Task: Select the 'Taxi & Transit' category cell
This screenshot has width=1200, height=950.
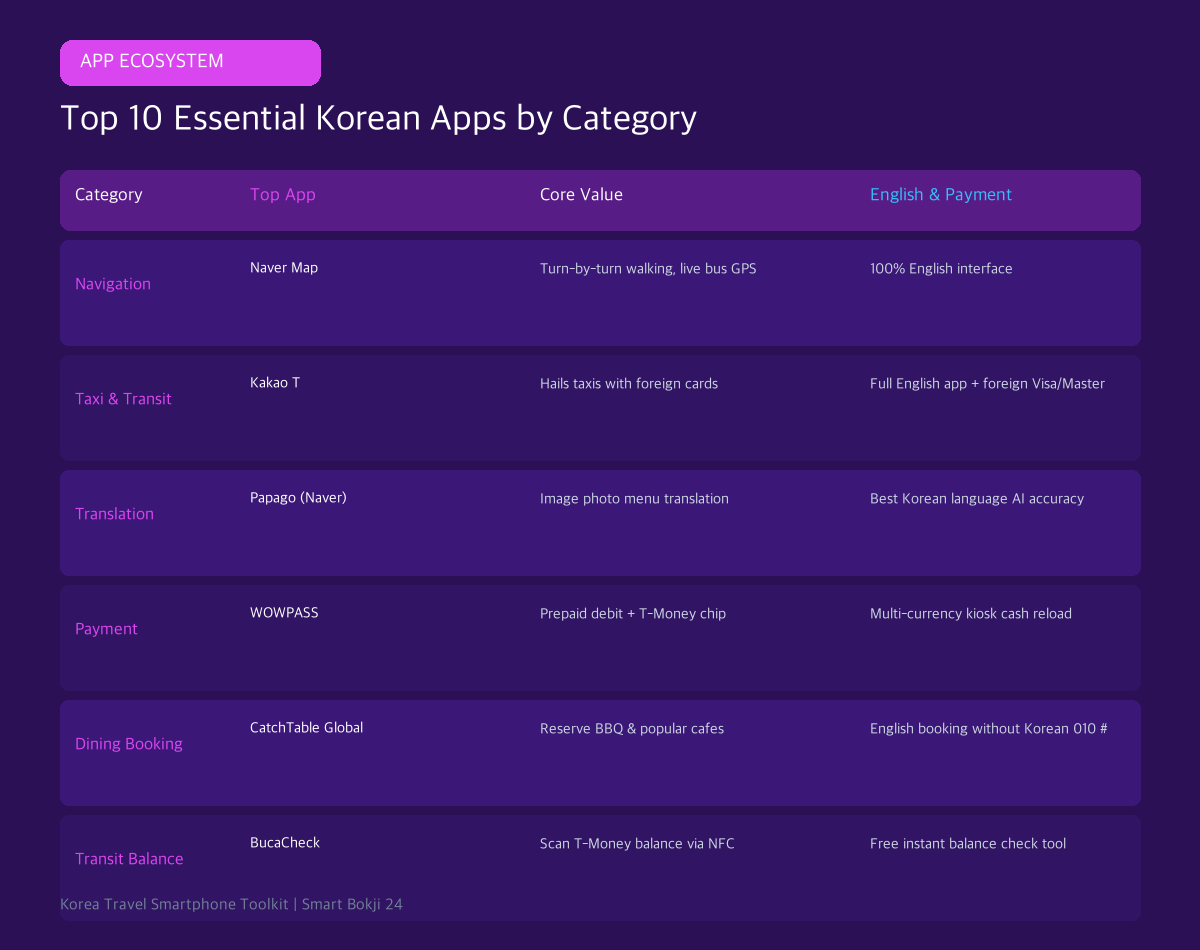Action: (123, 399)
